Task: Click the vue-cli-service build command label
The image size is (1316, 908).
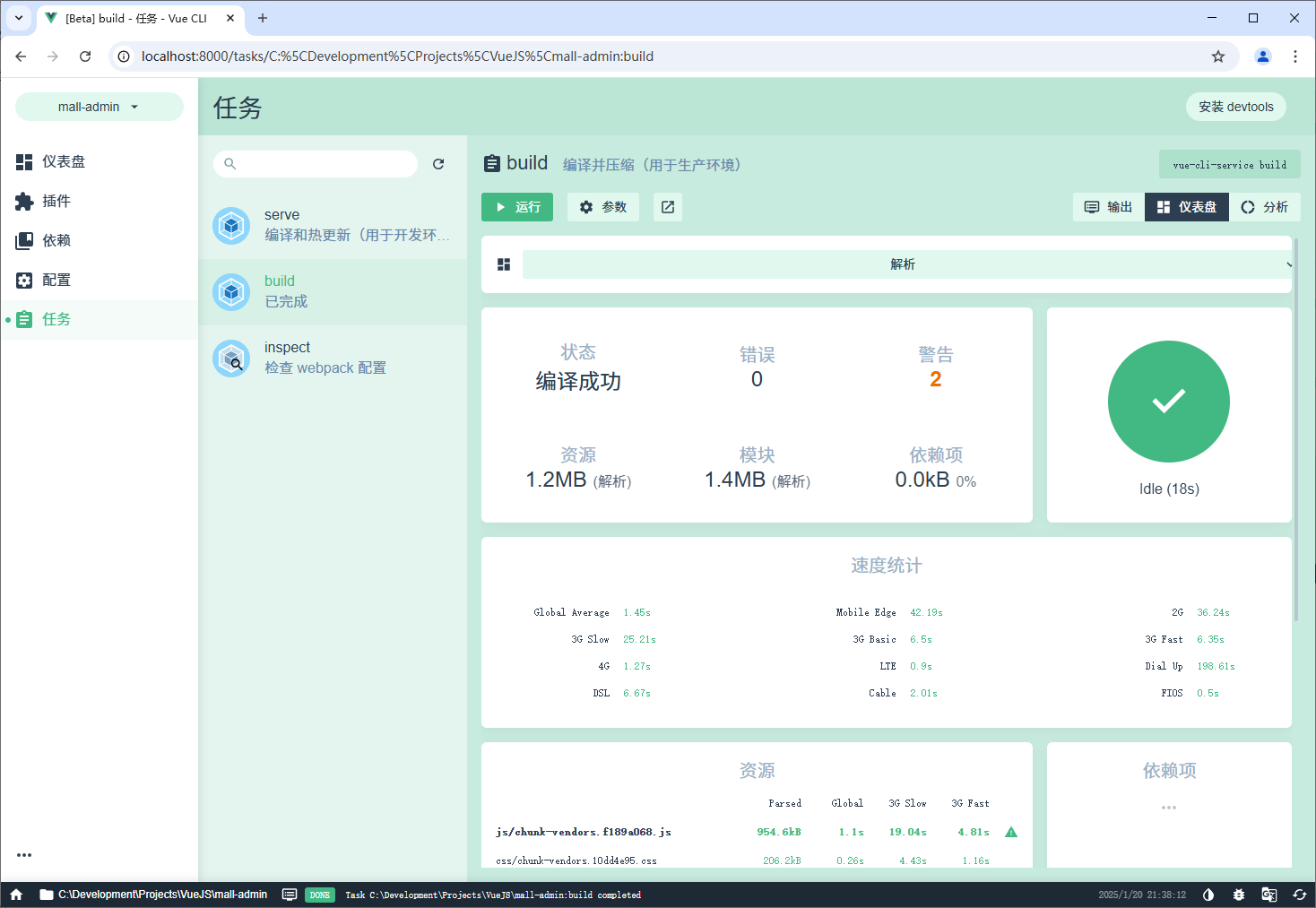Action: tap(1230, 165)
